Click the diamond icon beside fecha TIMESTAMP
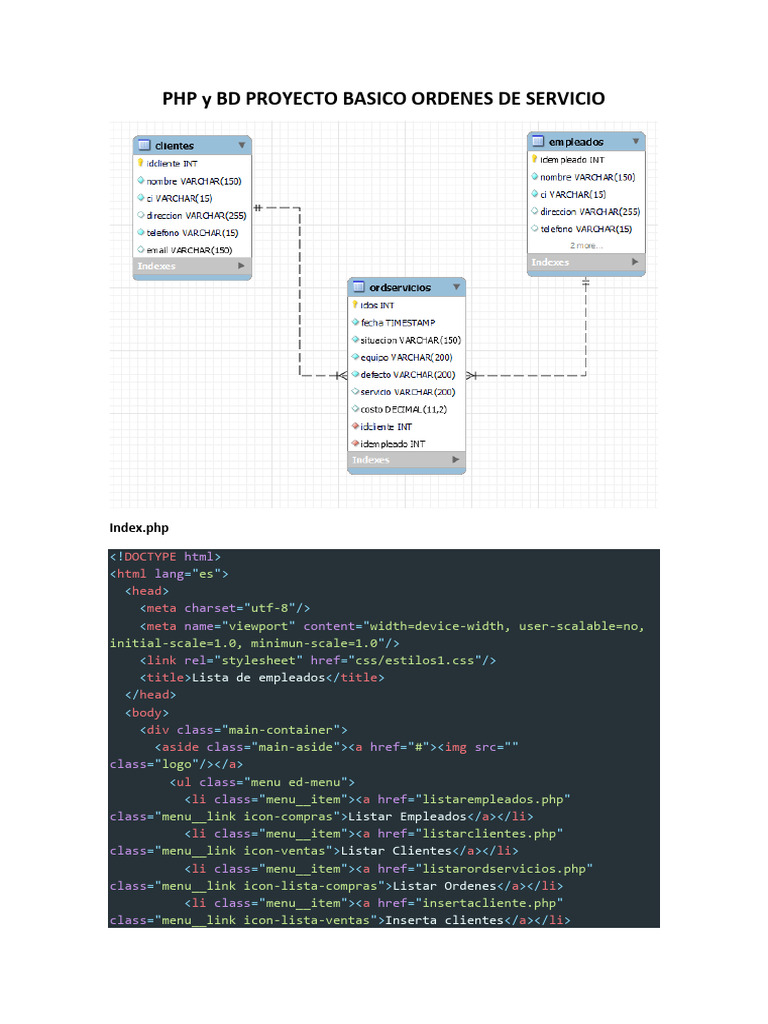The width and height of the screenshot is (768, 1024). point(355,322)
